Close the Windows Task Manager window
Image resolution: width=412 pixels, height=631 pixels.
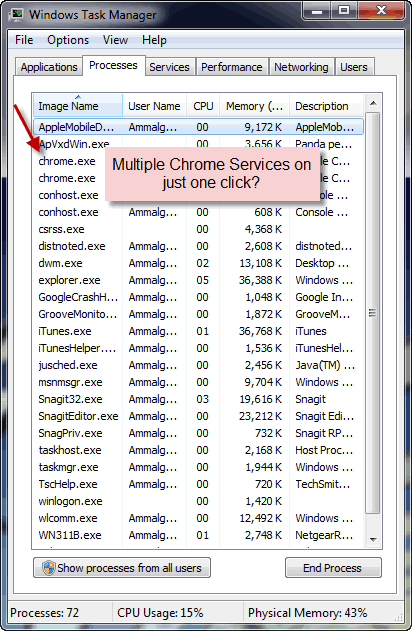[x=381, y=11]
